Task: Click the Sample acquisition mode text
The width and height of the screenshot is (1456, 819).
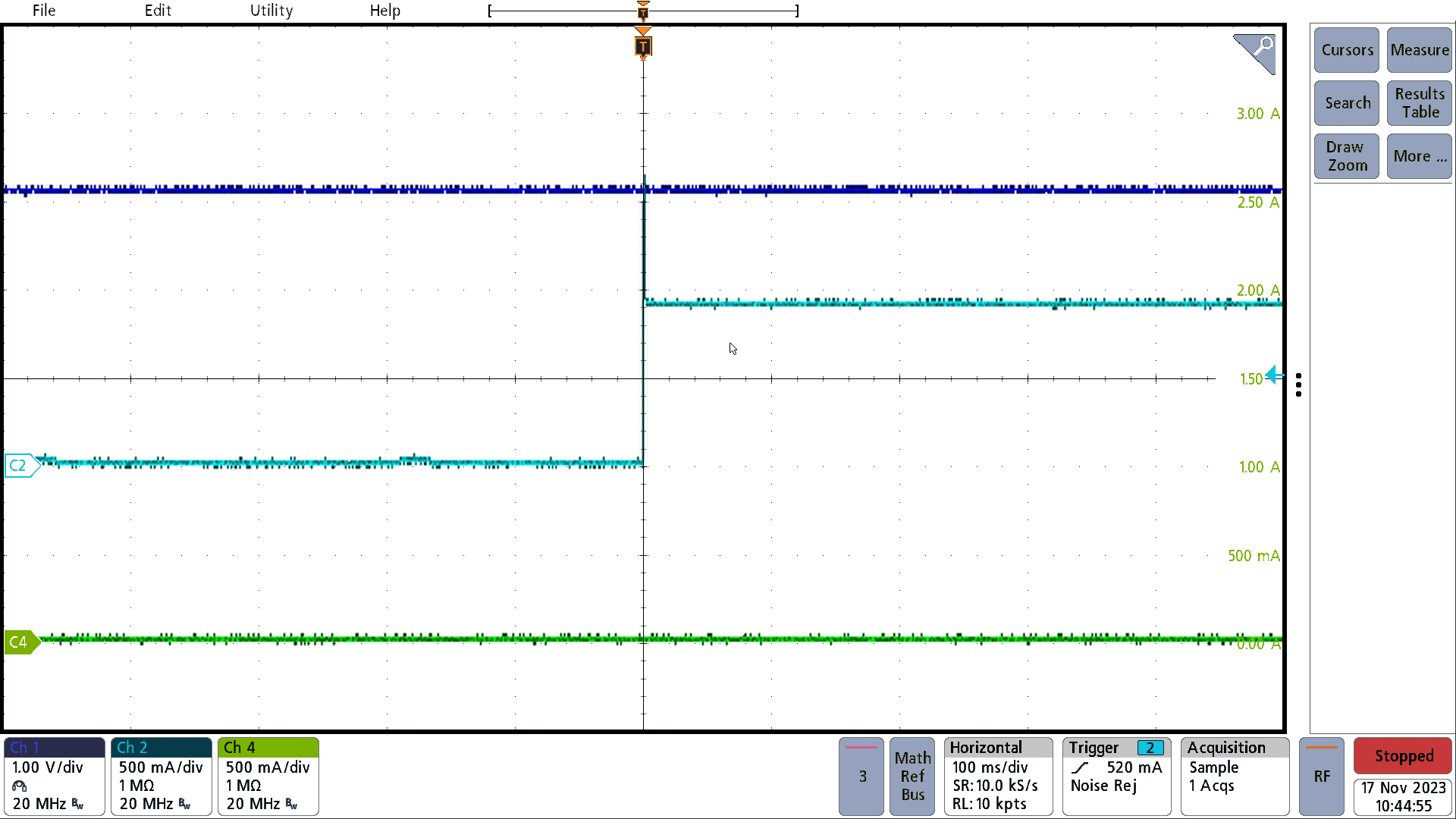Action: (x=1213, y=767)
